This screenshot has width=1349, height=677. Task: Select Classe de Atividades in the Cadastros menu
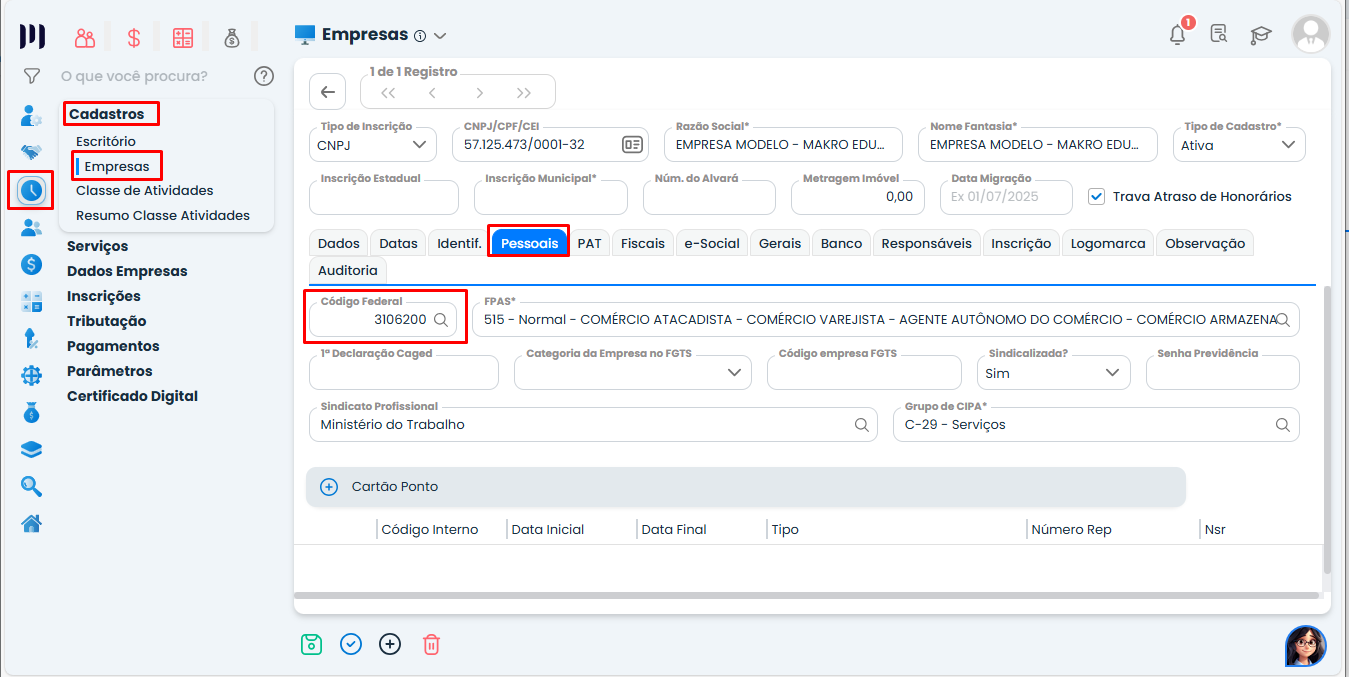pyautogui.click(x=146, y=189)
